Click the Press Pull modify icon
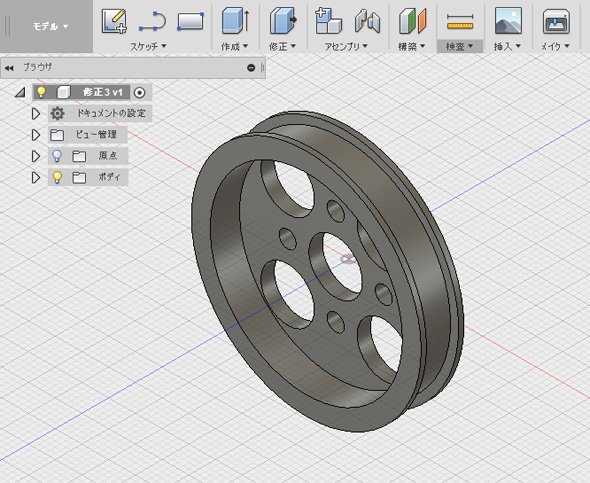The image size is (590, 483). coord(283,21)
